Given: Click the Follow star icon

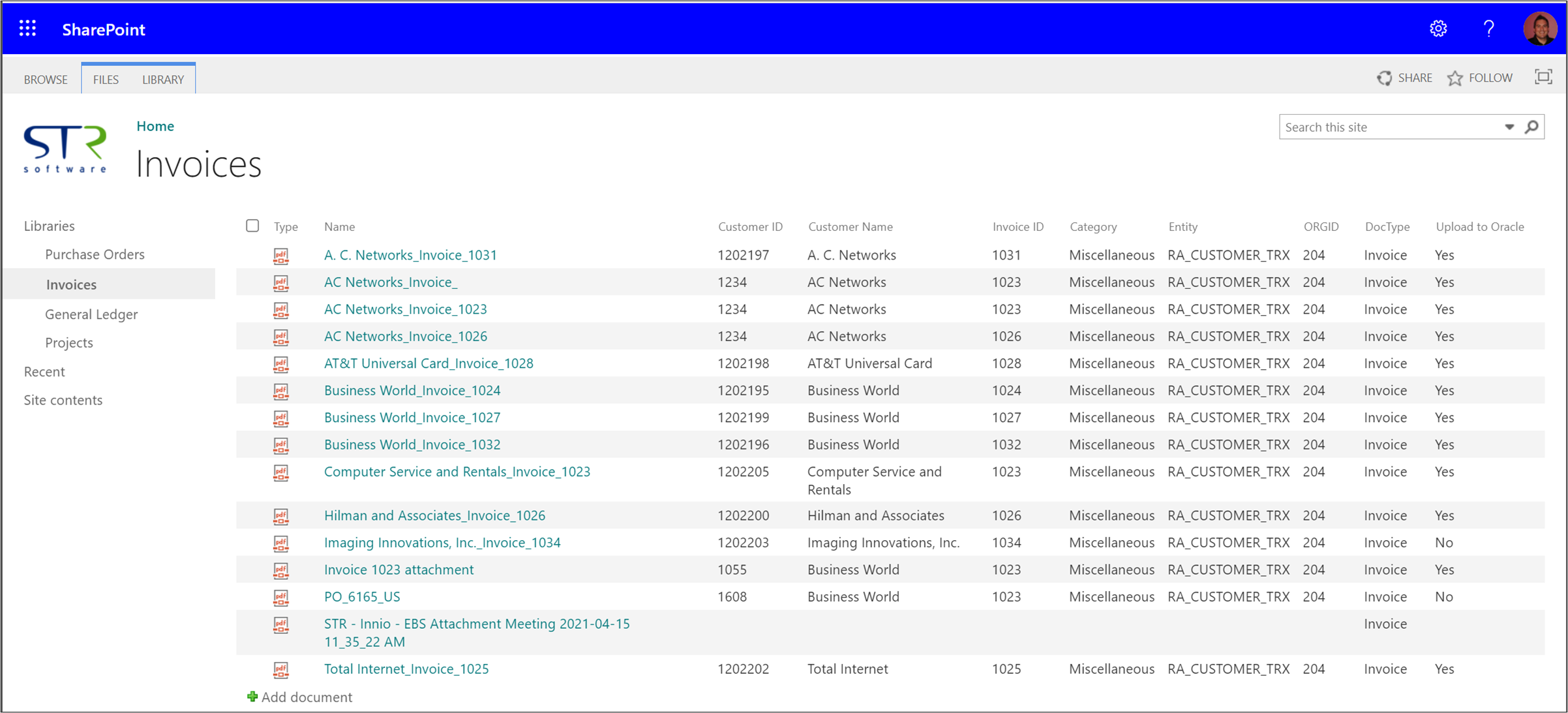Looking at the screenshot, I should click(1455, 78).
